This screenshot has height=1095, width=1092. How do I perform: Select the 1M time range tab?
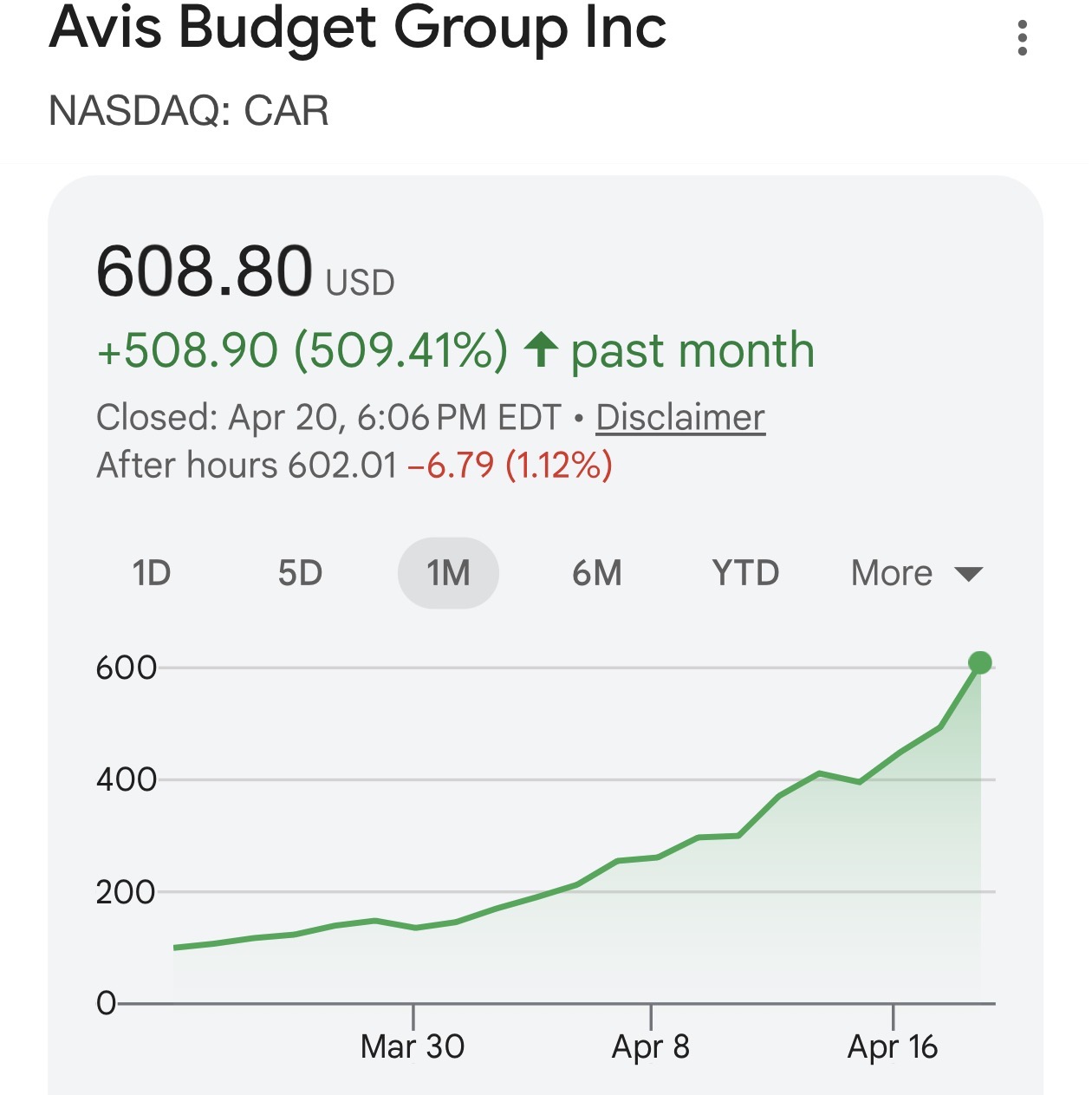tap(448, 573)
